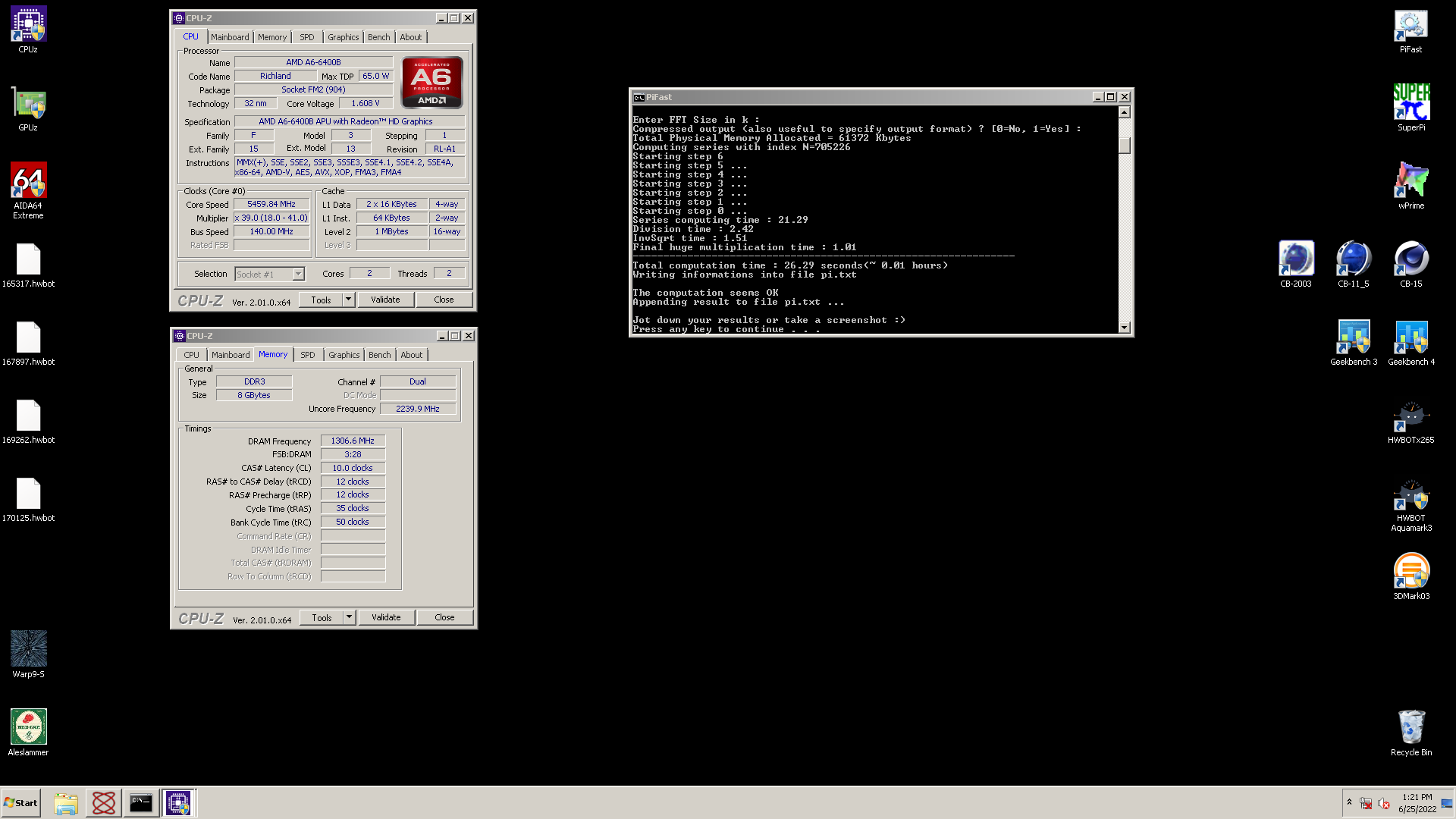
Task: Open HWBOT Aquamark3 shortcut
Action: 1410,504
